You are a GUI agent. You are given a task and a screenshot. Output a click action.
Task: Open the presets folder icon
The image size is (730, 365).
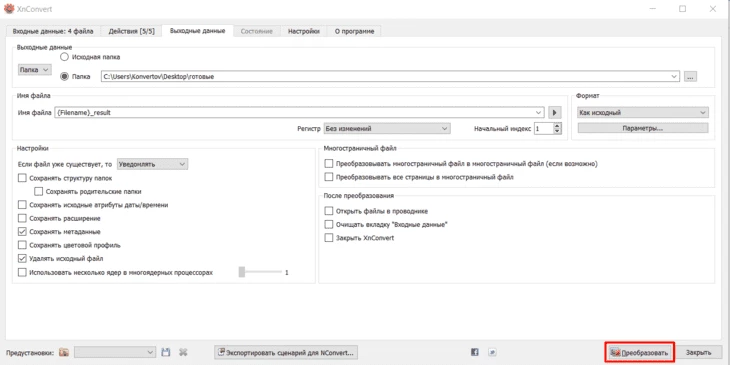64,352
